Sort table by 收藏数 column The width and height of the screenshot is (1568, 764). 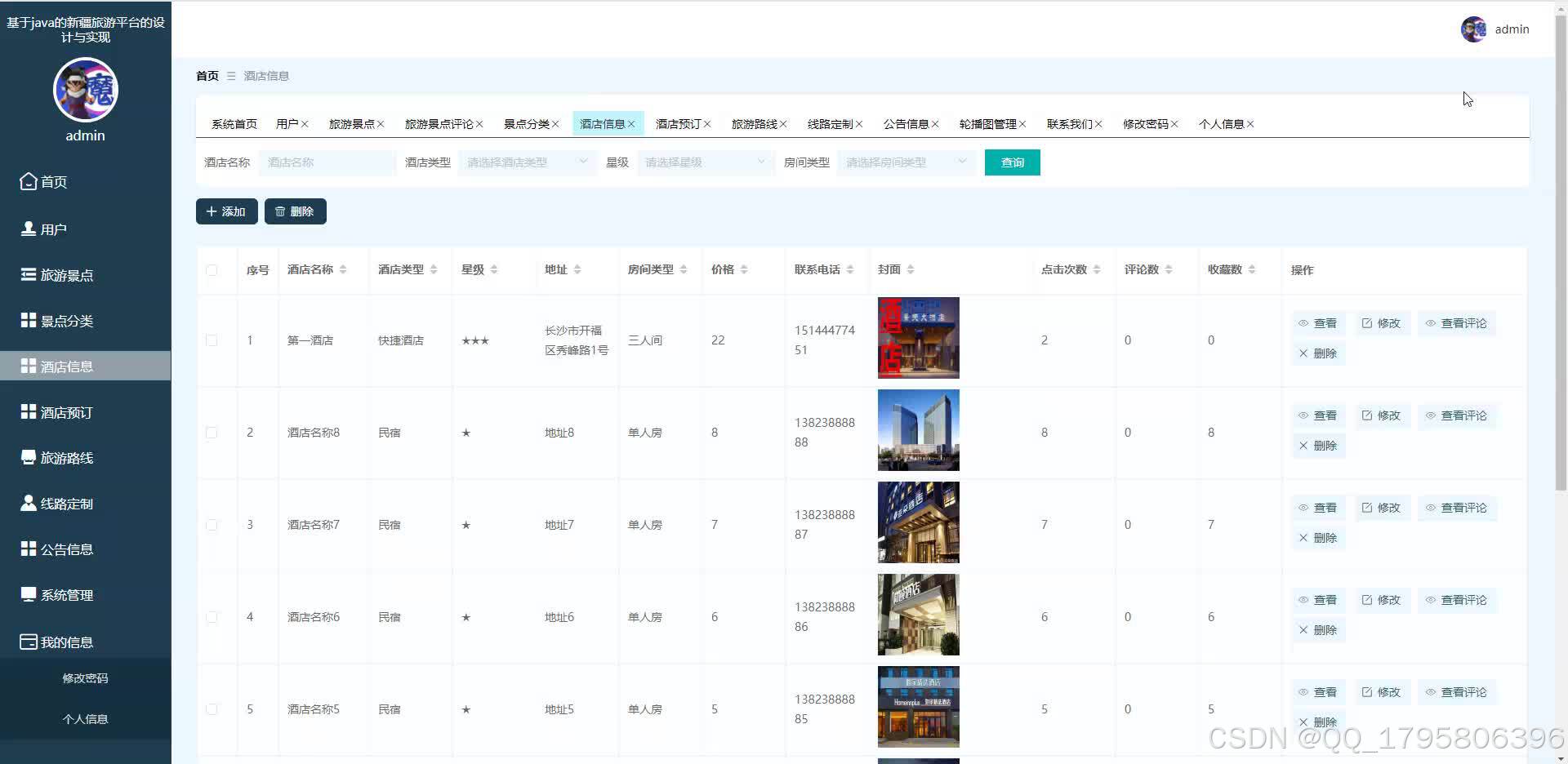pos(1252,269)
